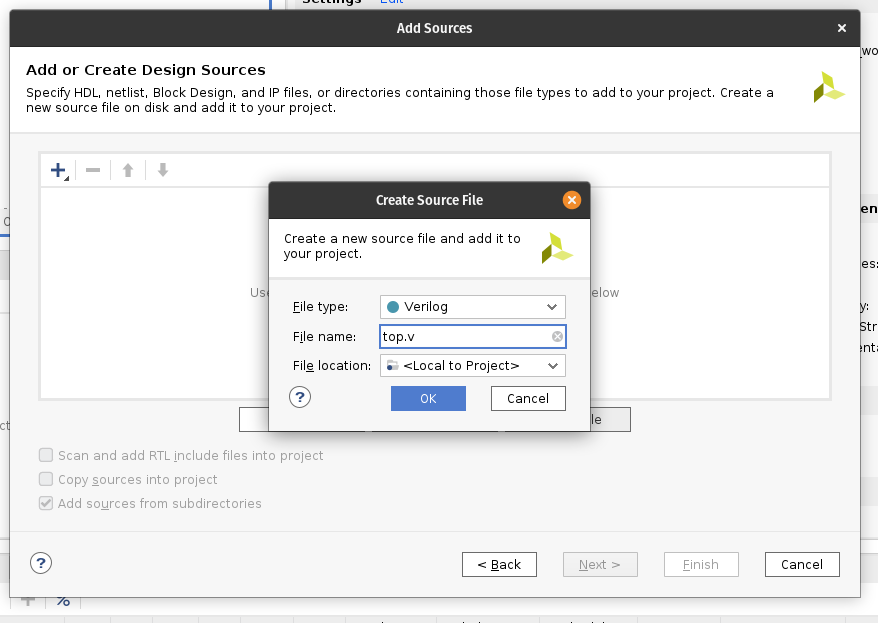
Task: Close the Create Source File dialog
Action: (x=572, y=200)
